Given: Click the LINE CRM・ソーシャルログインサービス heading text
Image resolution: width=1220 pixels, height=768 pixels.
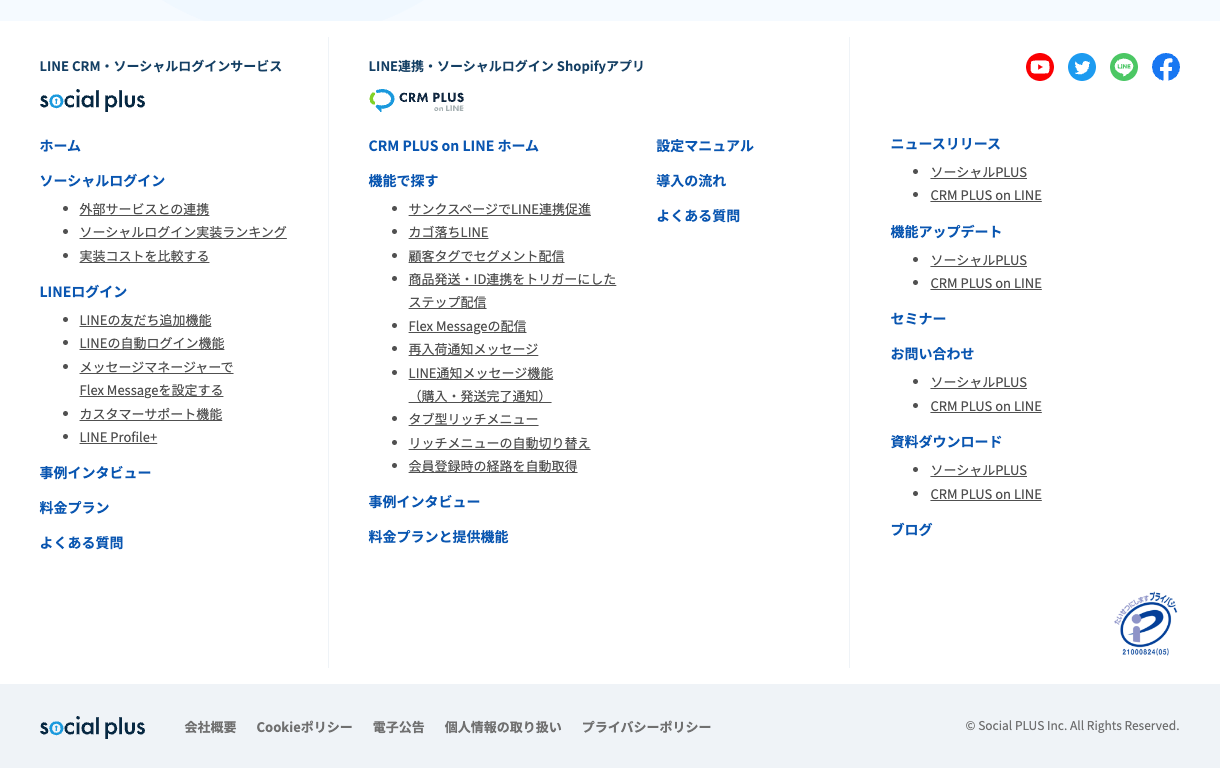Looking at the screenshot, I should click(161, 66).
